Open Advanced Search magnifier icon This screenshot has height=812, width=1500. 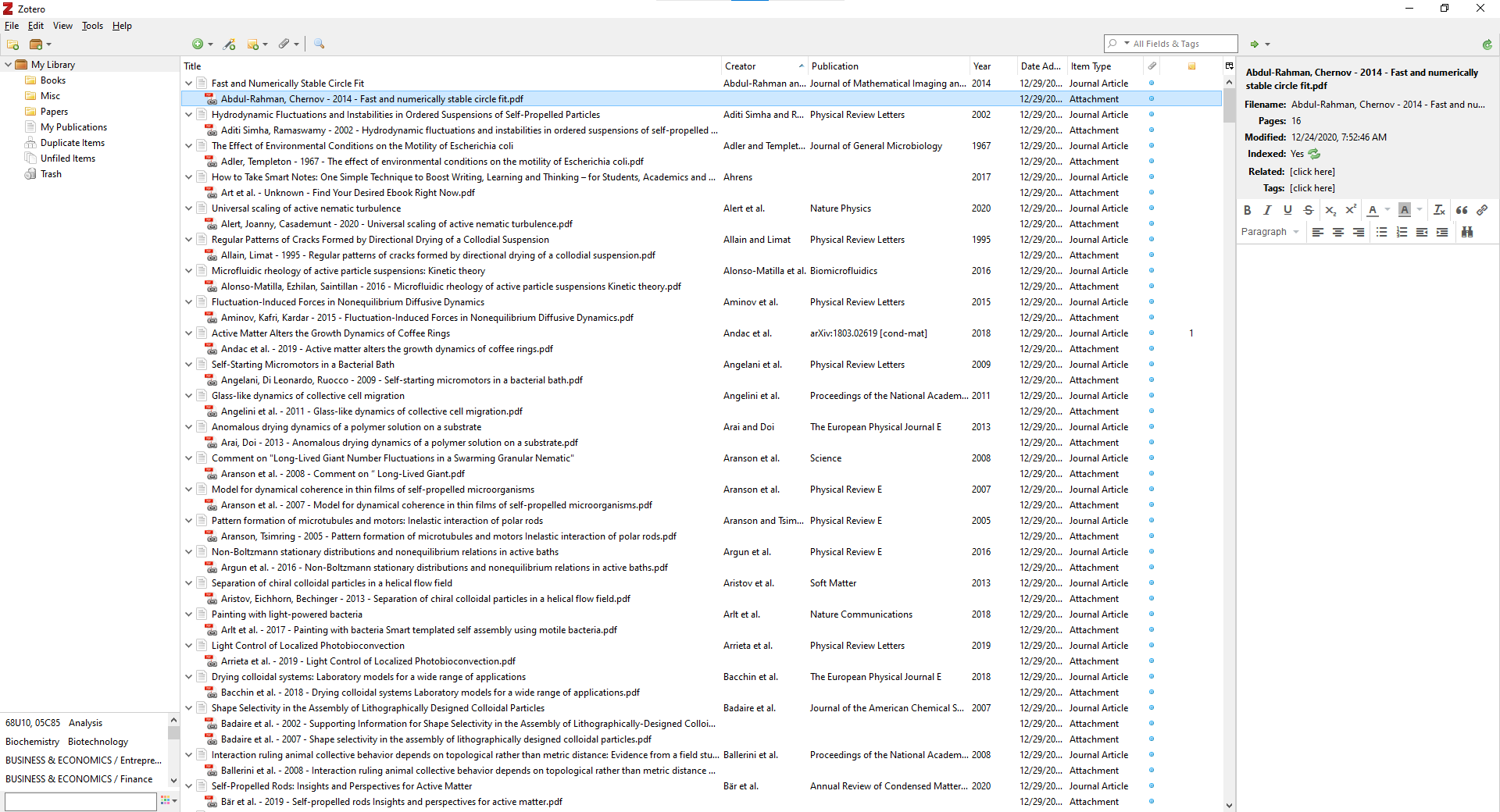tap(319, 45)
